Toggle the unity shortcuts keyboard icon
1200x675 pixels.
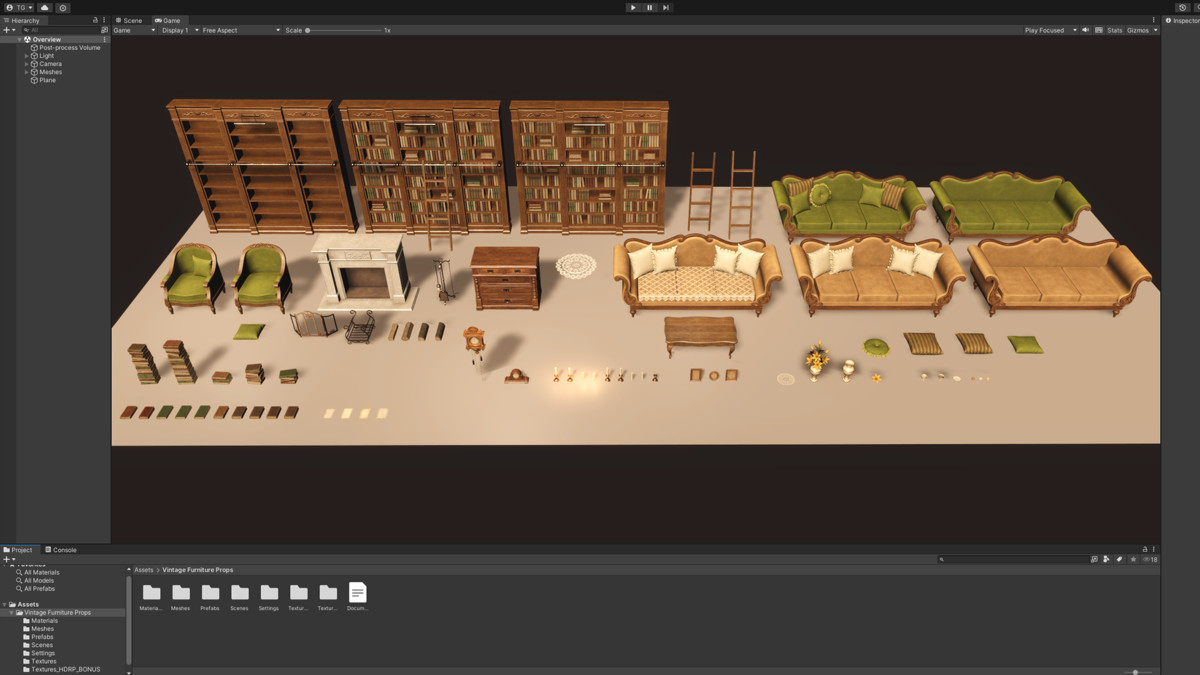[1099, 30]
